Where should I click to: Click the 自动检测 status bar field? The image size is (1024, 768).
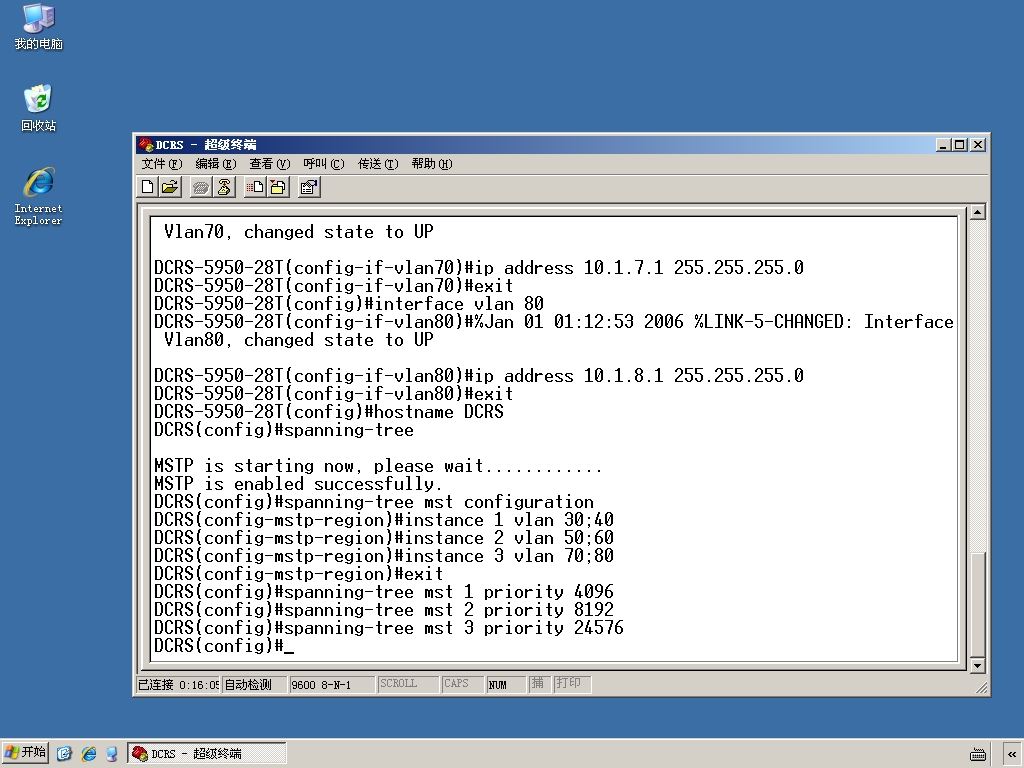[253, 684]
